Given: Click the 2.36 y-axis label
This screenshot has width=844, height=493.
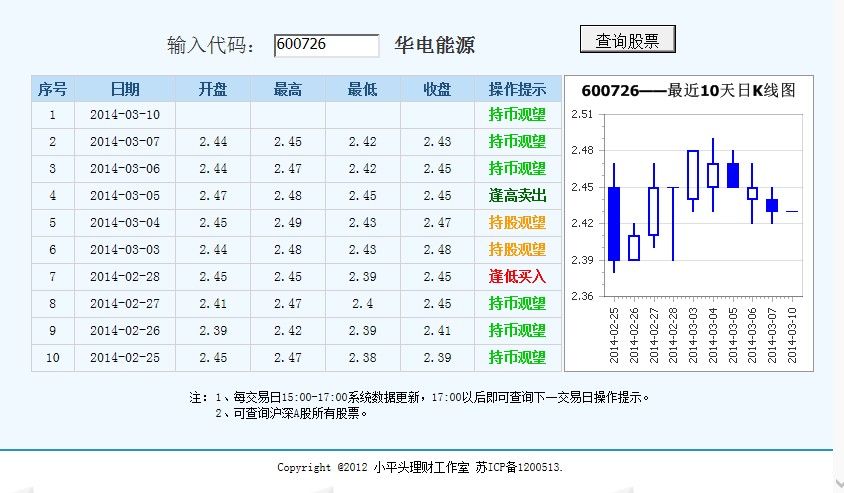Looking at the screenshot, I should (x=582, y=296).
